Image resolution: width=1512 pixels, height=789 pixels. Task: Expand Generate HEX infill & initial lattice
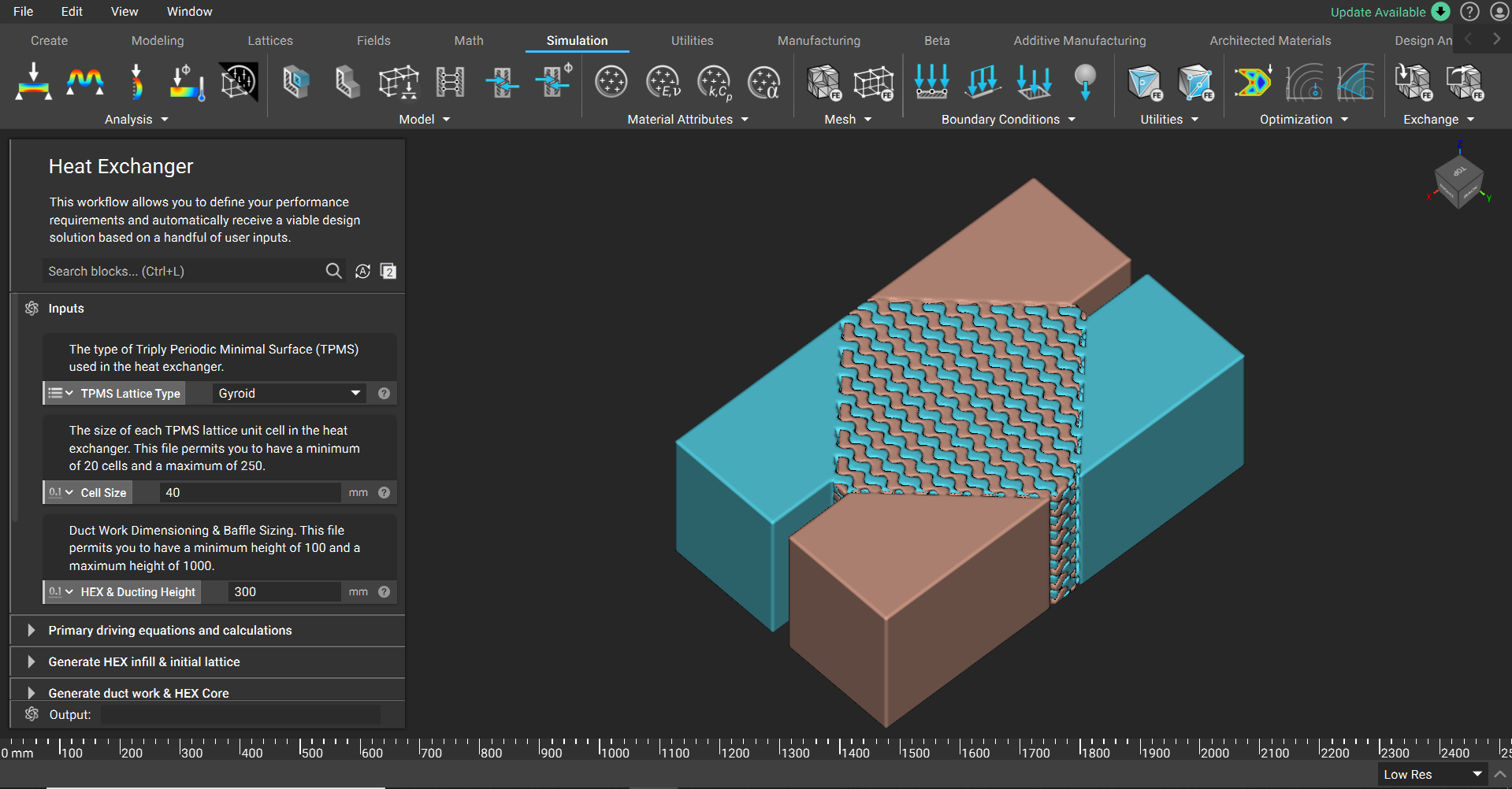32,661
